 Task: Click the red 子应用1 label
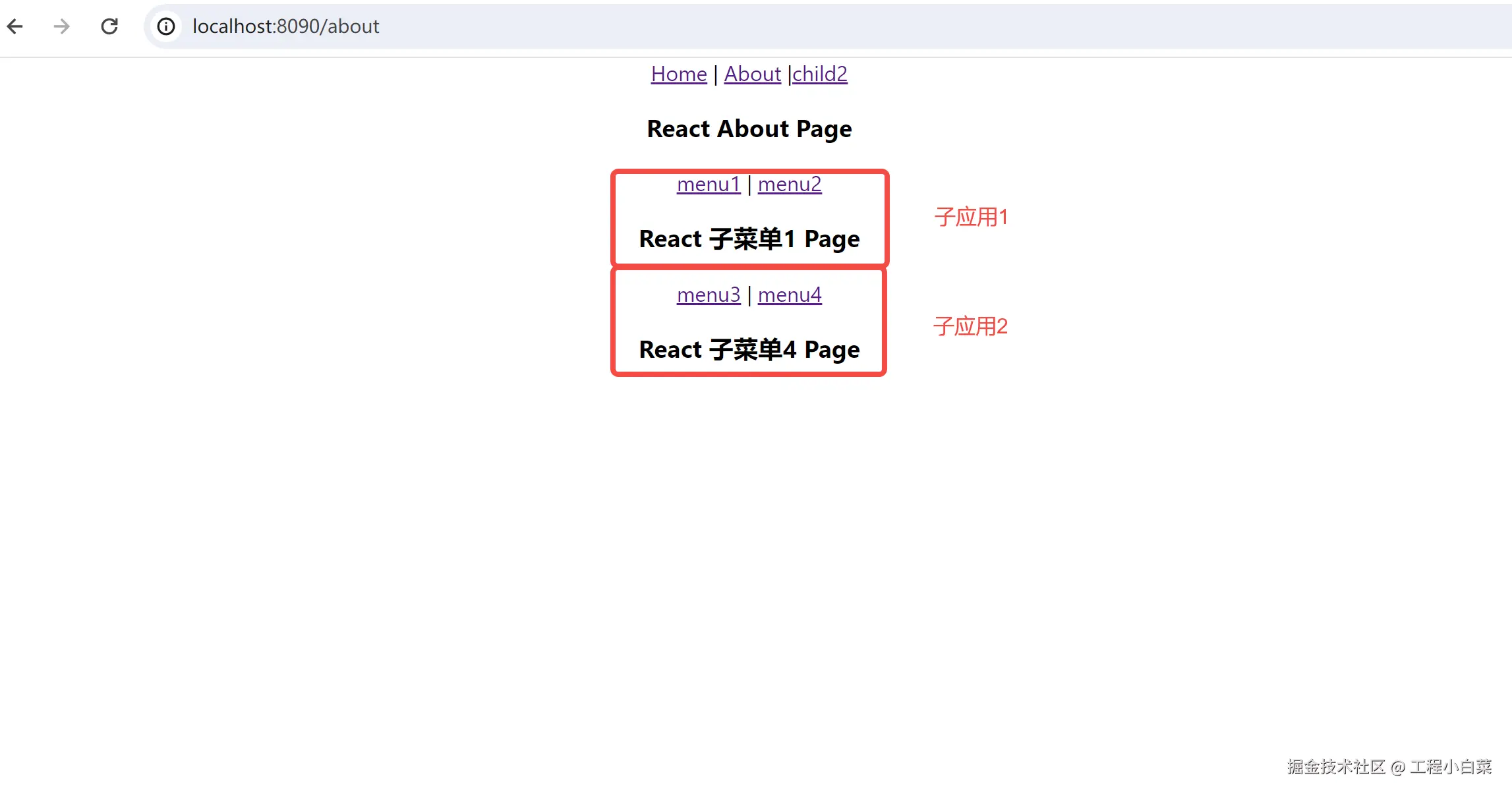point(971,217)
